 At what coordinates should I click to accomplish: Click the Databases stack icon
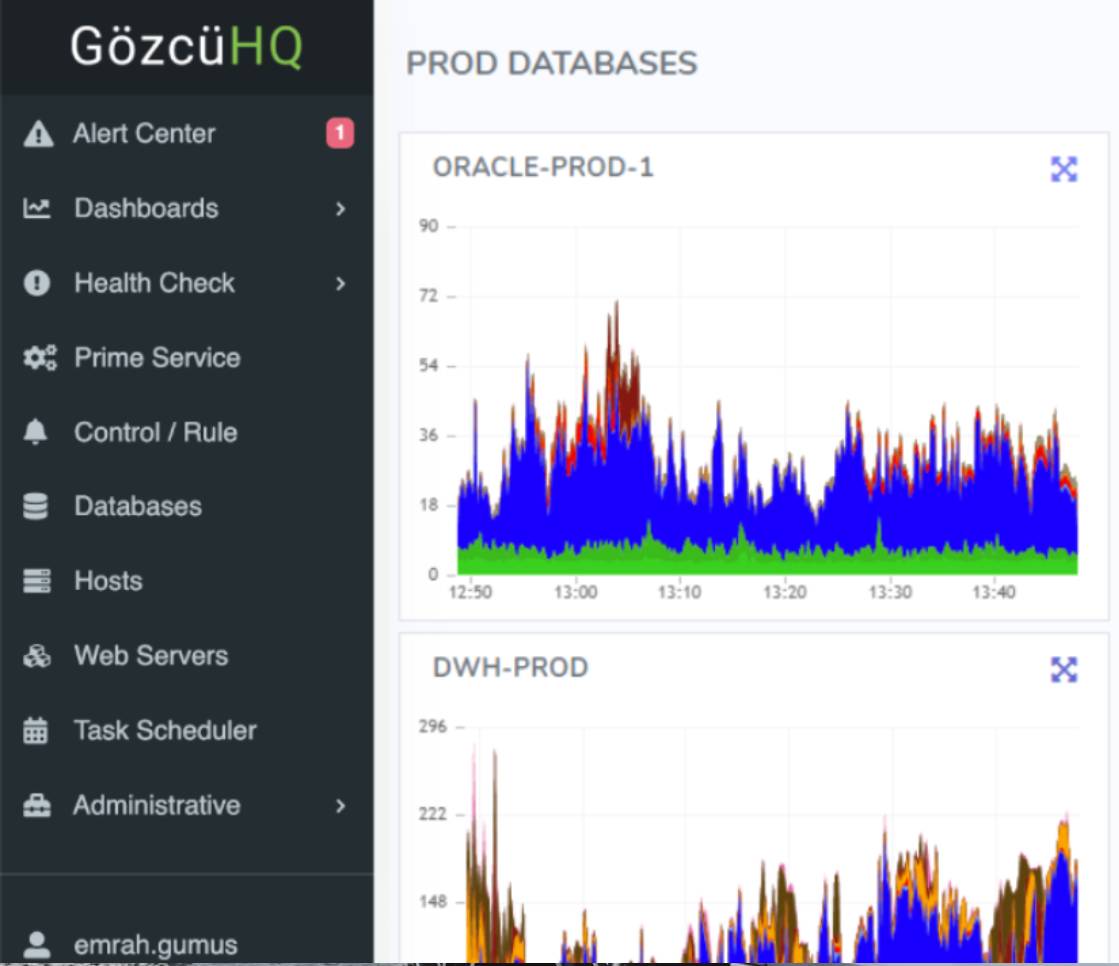pyautogui.click(x=36, y=506)
